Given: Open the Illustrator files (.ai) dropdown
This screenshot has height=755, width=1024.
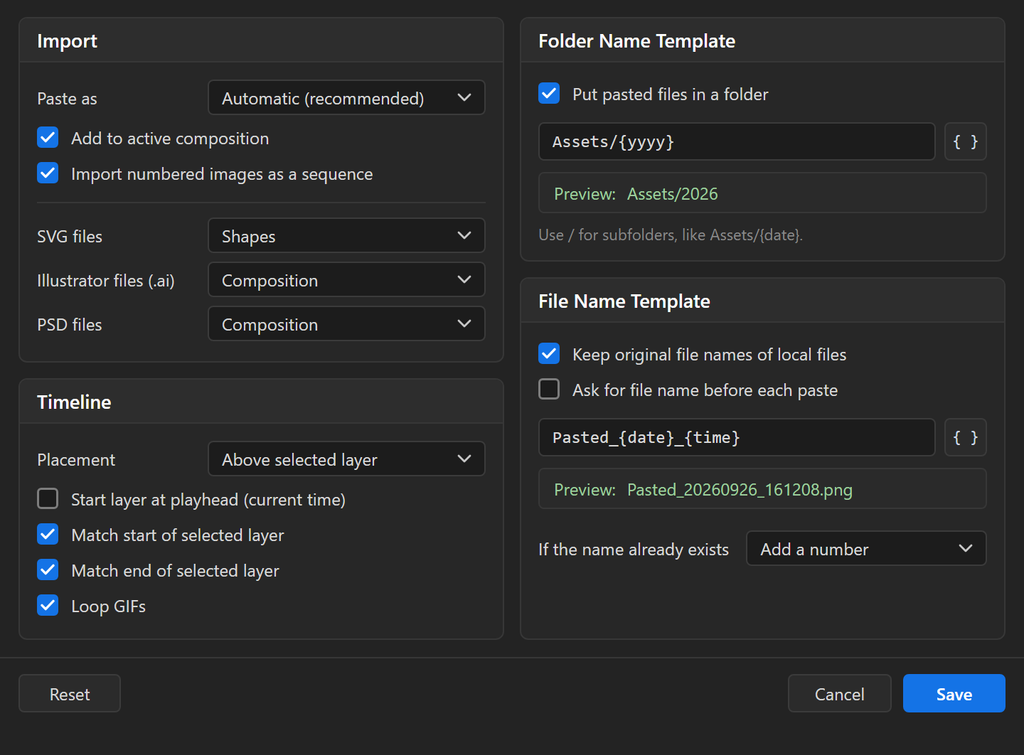Looking at the screenshot, I should [346, 280].
